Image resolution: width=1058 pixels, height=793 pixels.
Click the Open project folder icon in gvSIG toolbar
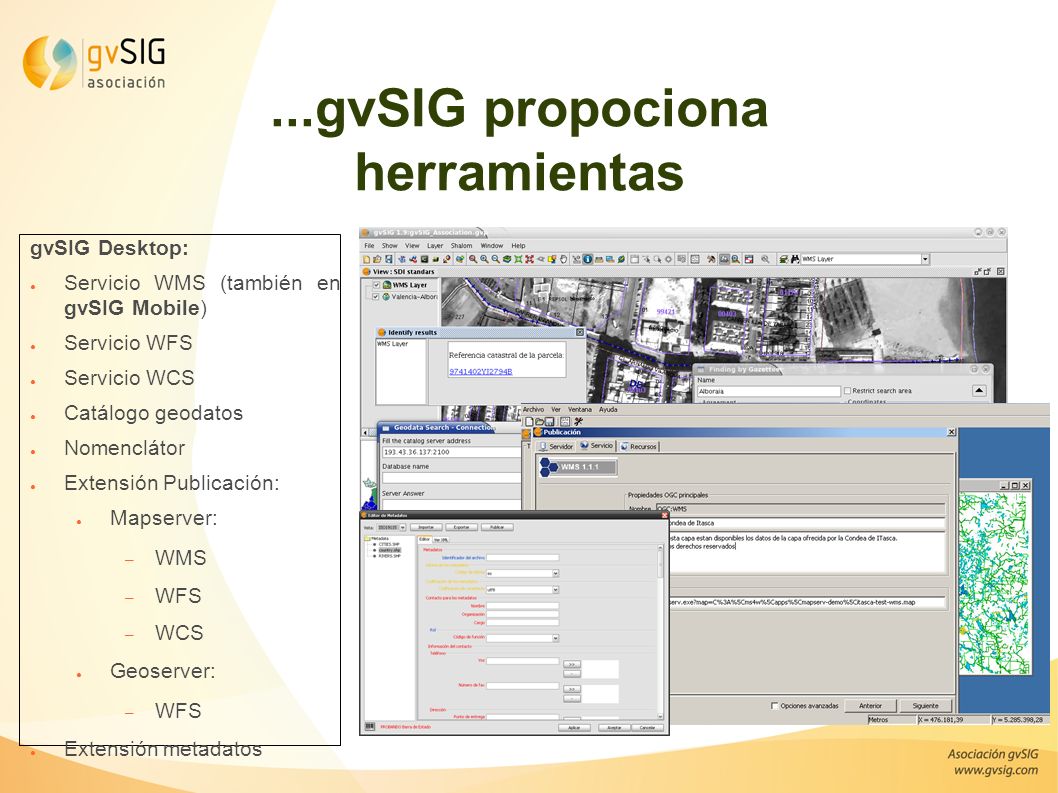377,259
